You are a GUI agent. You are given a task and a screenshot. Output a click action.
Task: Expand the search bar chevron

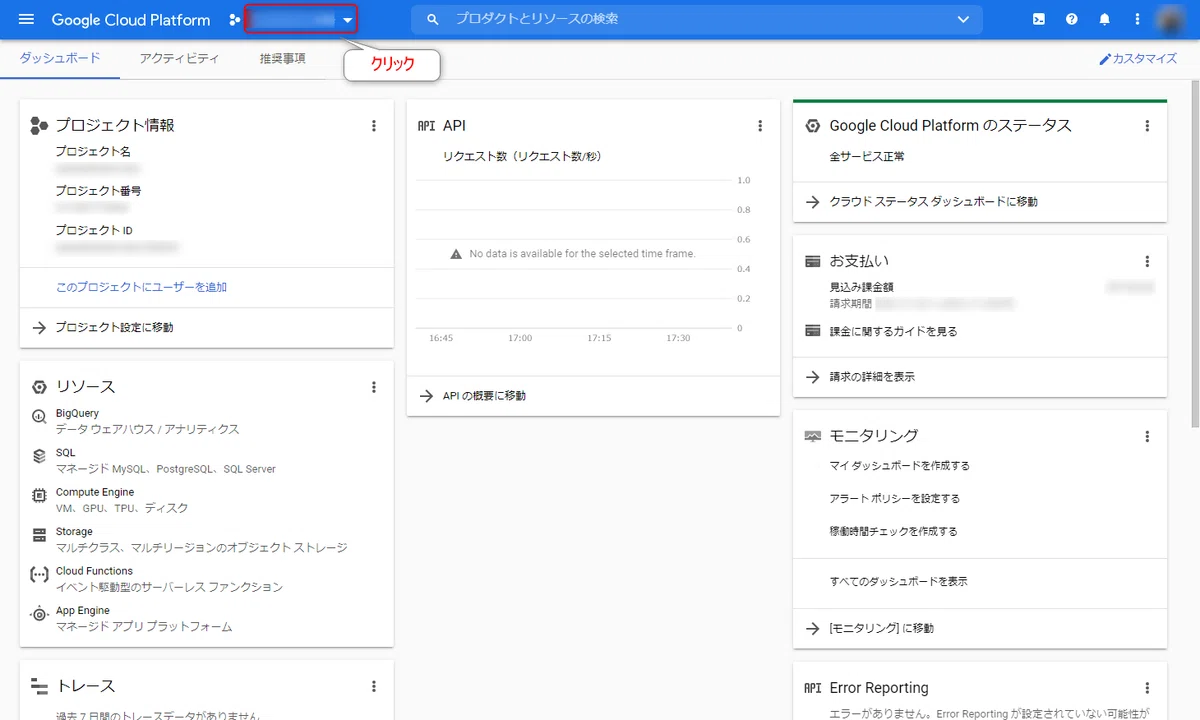963,19
